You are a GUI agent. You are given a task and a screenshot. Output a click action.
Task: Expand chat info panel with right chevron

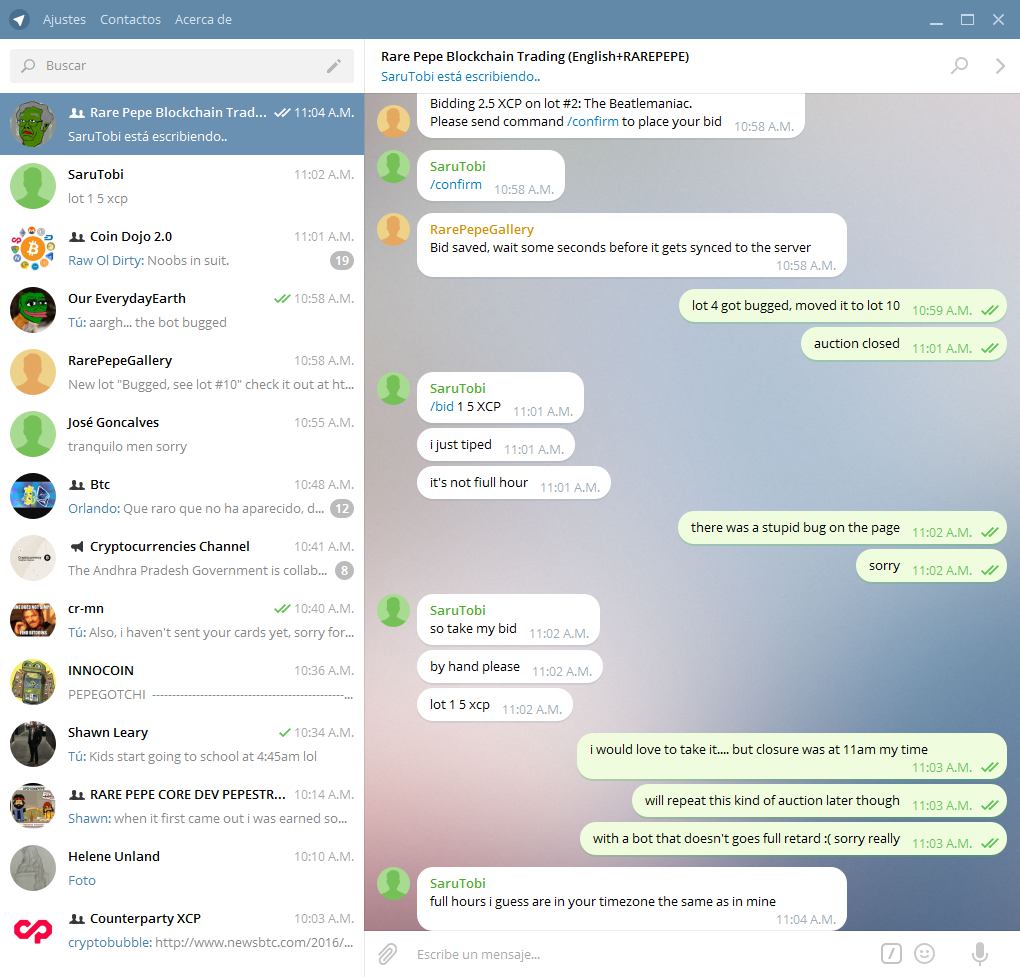1000,66
